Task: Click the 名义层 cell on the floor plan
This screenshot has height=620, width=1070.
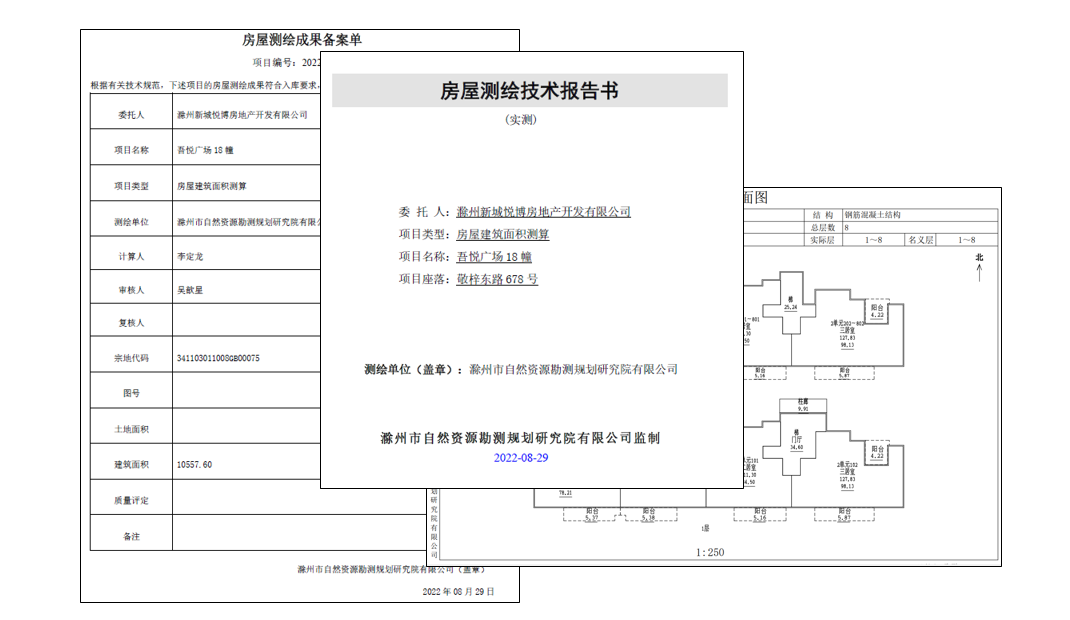Action: (921, 240)
